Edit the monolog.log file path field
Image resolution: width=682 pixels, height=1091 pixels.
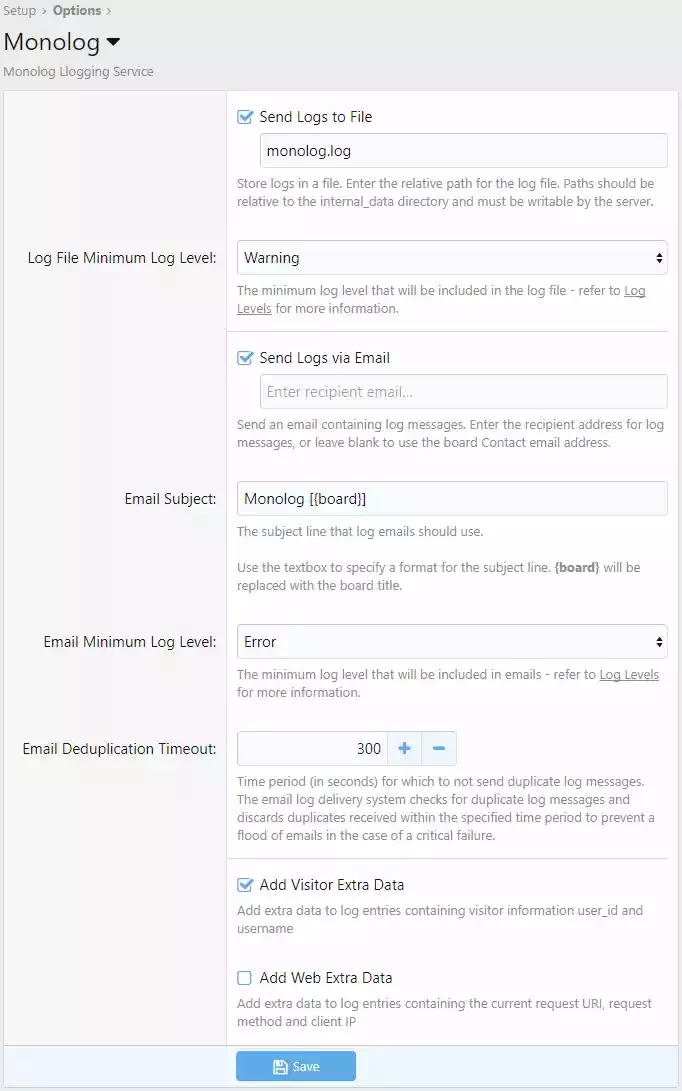click(x=463, y=151)
